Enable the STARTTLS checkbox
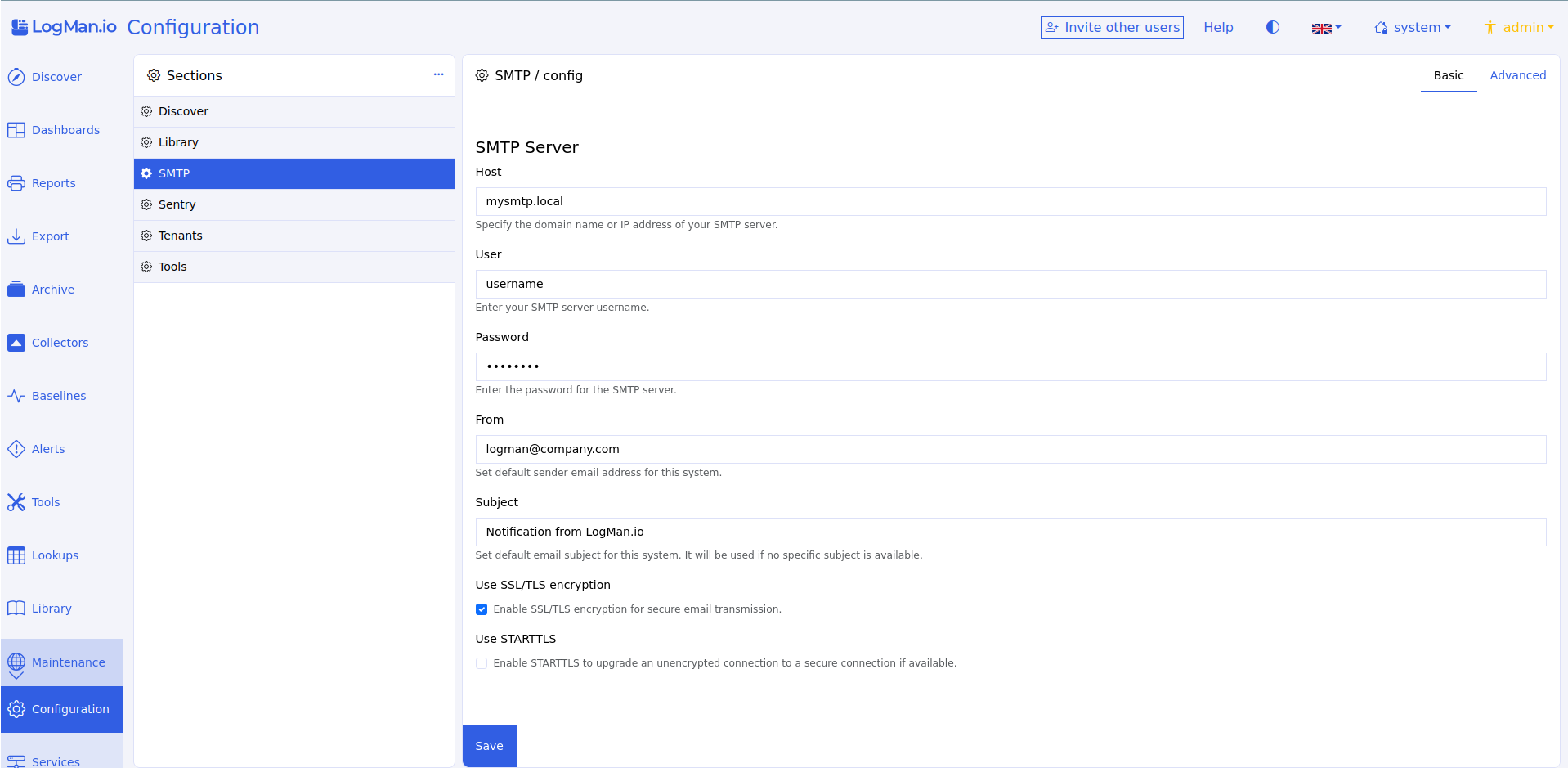This screenshot has height=768, width=1568. (x=482, y=663)
